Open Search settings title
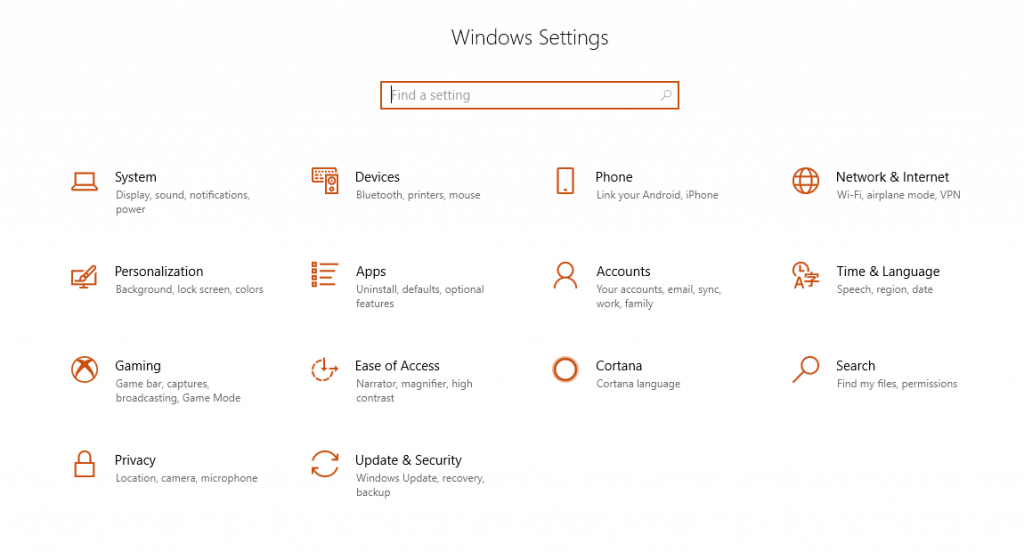The width and height of the screenshot is (1024, 552). pos(856,366)
